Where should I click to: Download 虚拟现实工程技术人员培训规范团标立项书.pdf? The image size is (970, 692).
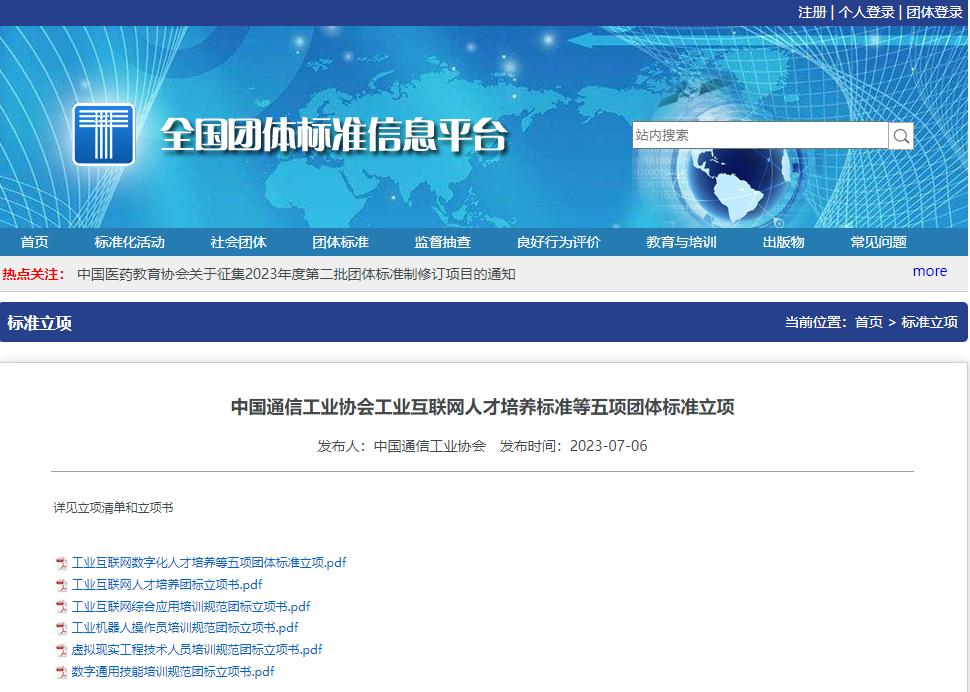(x=197, y=650)
